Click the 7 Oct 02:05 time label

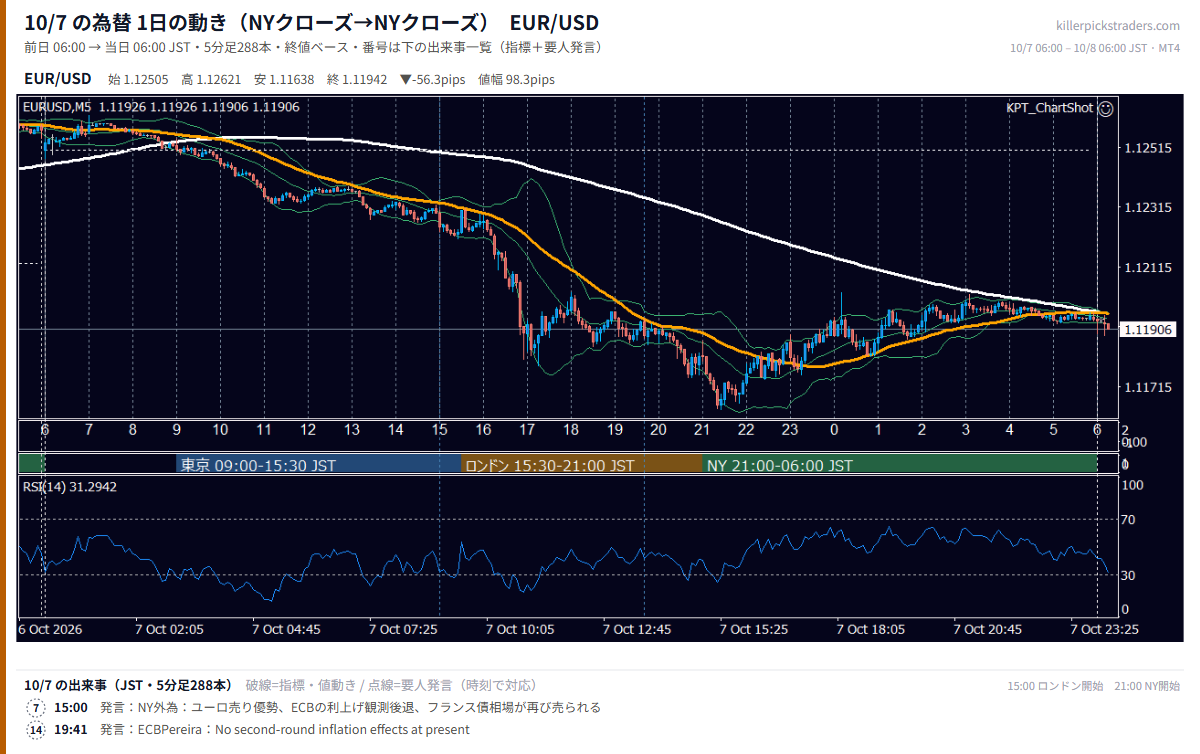coord(170,629)
